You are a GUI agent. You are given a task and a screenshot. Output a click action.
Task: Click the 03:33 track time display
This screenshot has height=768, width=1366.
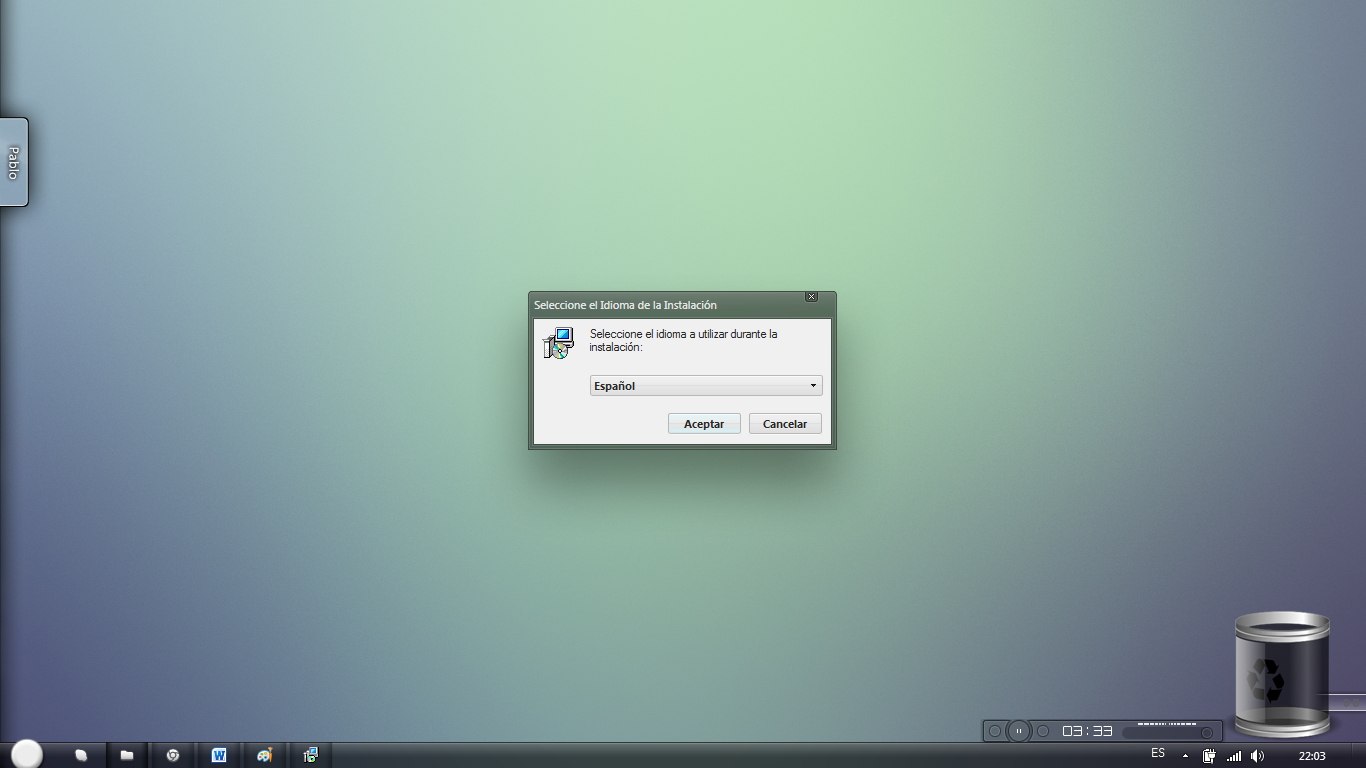click(1087, 731)
